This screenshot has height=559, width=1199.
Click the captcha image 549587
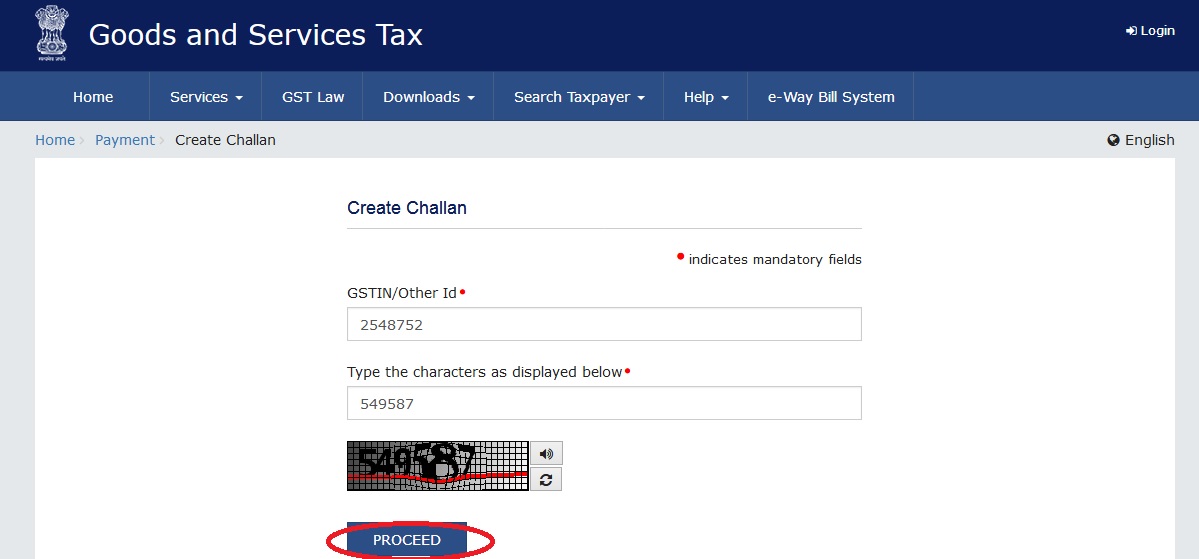[x=437, y=466]
